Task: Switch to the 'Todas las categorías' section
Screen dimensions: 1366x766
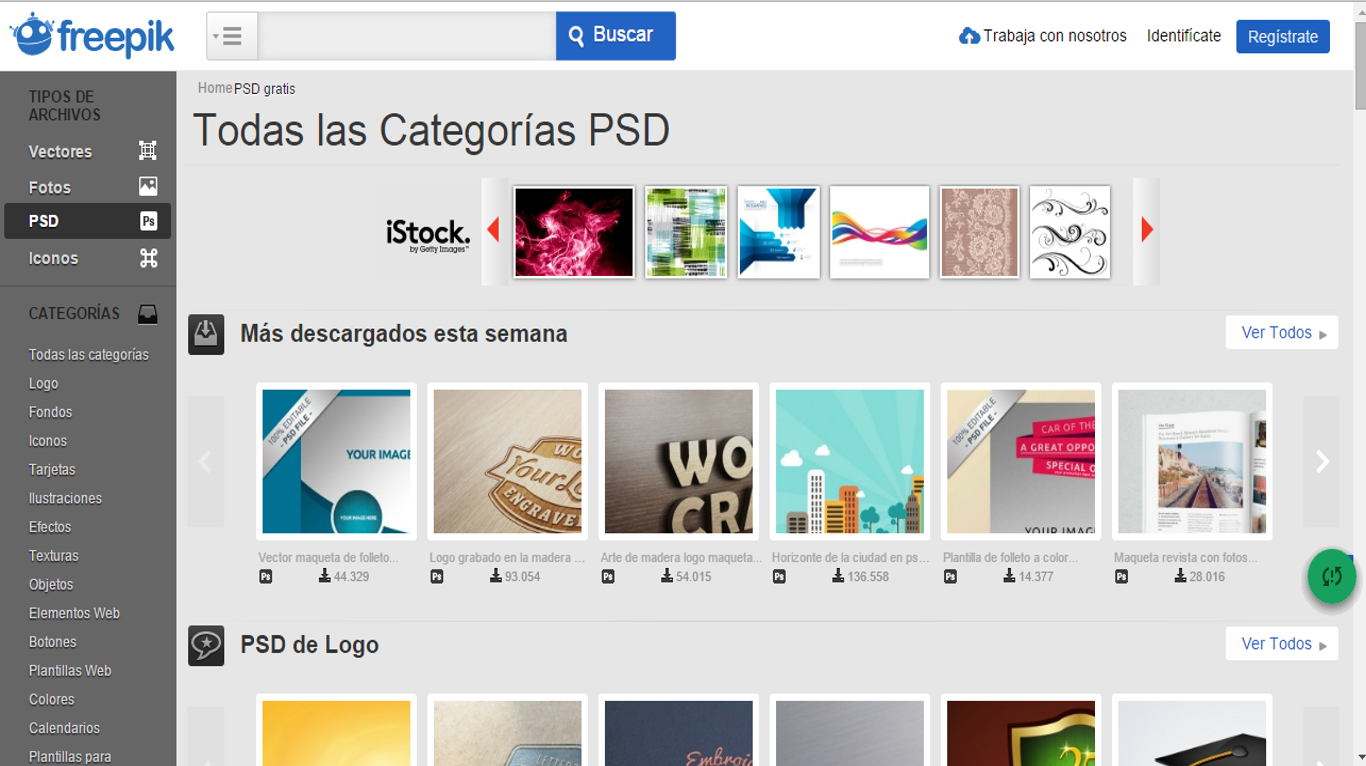Action: [x=88, y=354]
